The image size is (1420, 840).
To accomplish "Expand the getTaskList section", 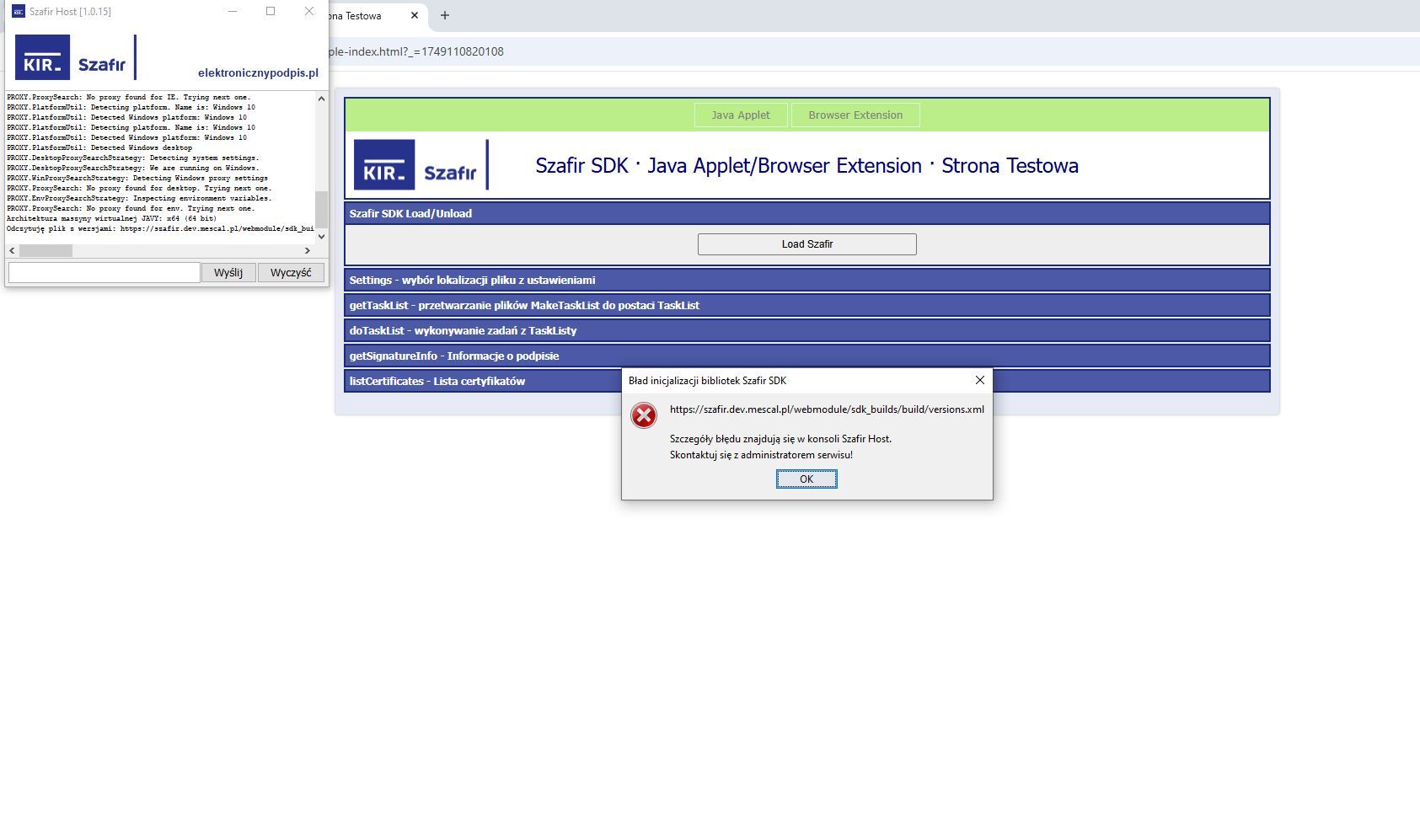I will 523,305.
